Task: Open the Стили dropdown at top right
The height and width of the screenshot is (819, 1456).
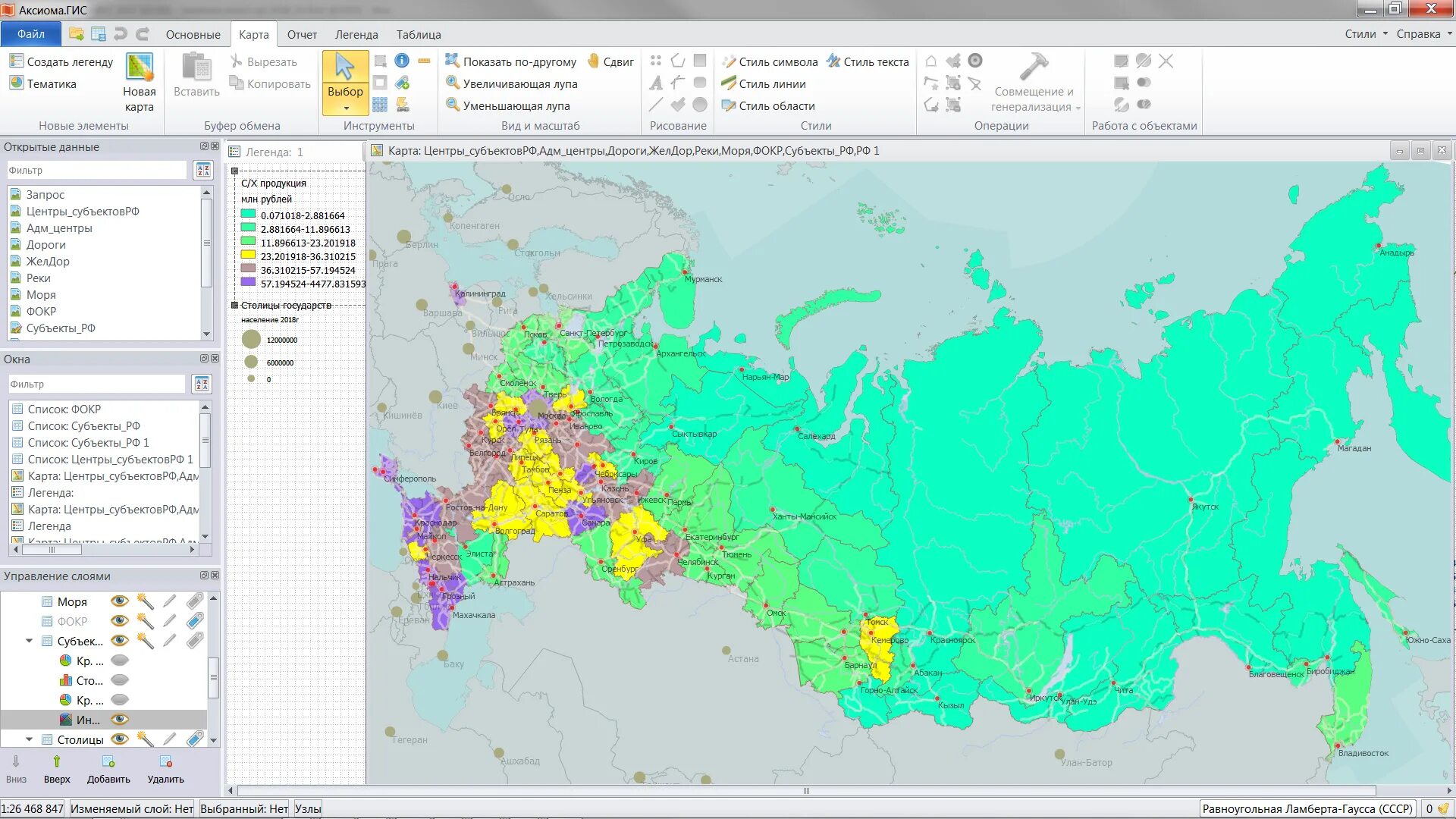Action: [x=1367, y=34]
